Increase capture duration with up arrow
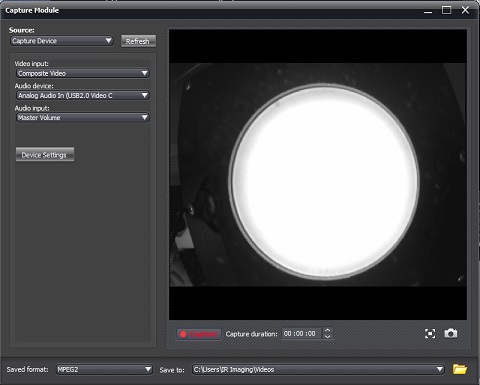 tap(327, 330)
